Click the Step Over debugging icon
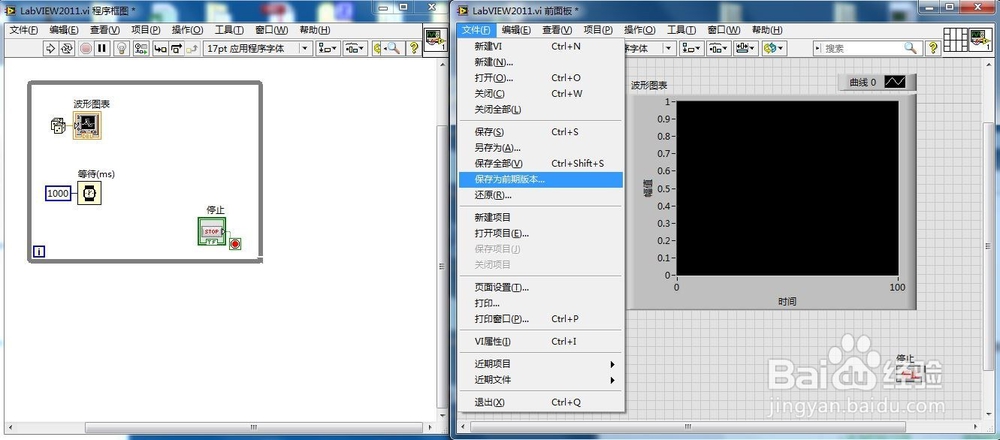This screenshot has height=440, width=1000. tap(176, 48)
